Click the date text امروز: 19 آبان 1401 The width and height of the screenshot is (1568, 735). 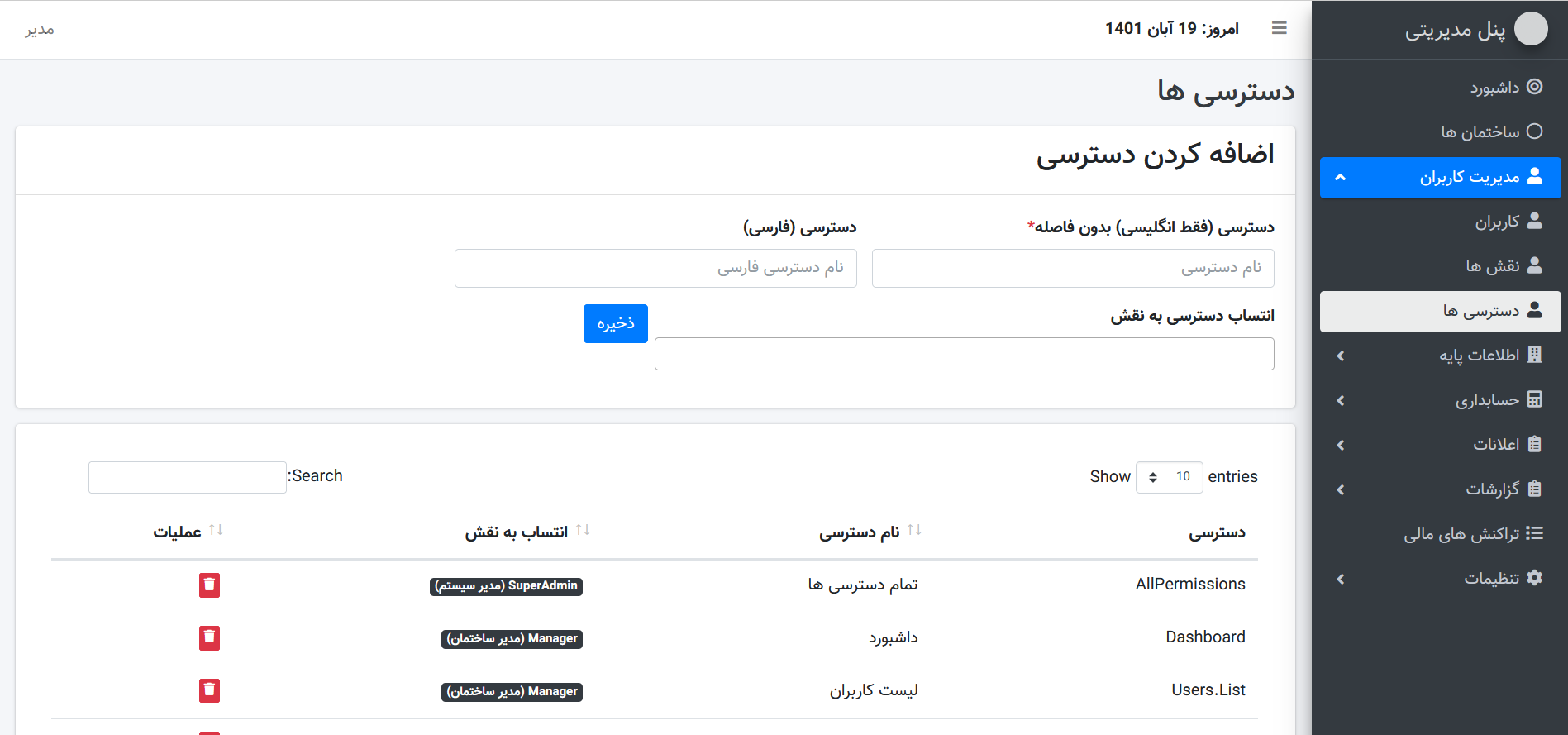tap(1172, 29)
